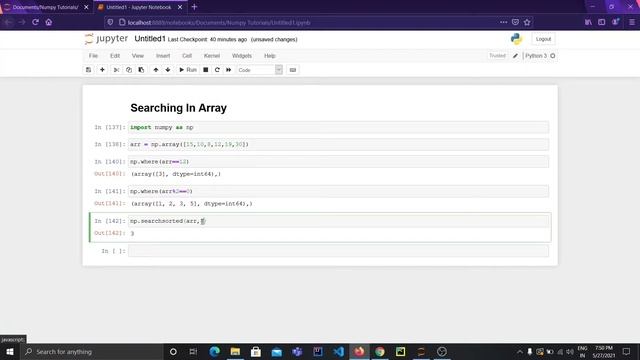Open the command palette keyboard icon
This screenshot has height=360, width=640.
tap(293, 70)
